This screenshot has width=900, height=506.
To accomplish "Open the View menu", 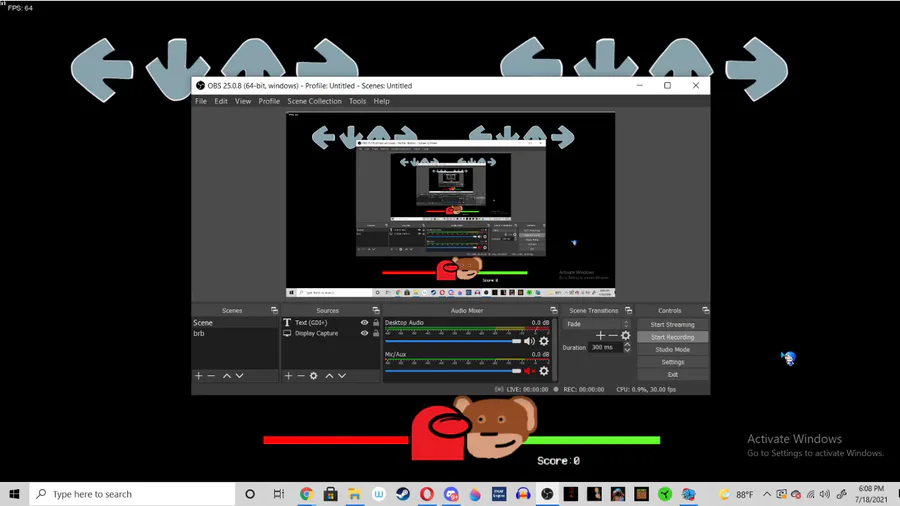I will pos(243,101).
